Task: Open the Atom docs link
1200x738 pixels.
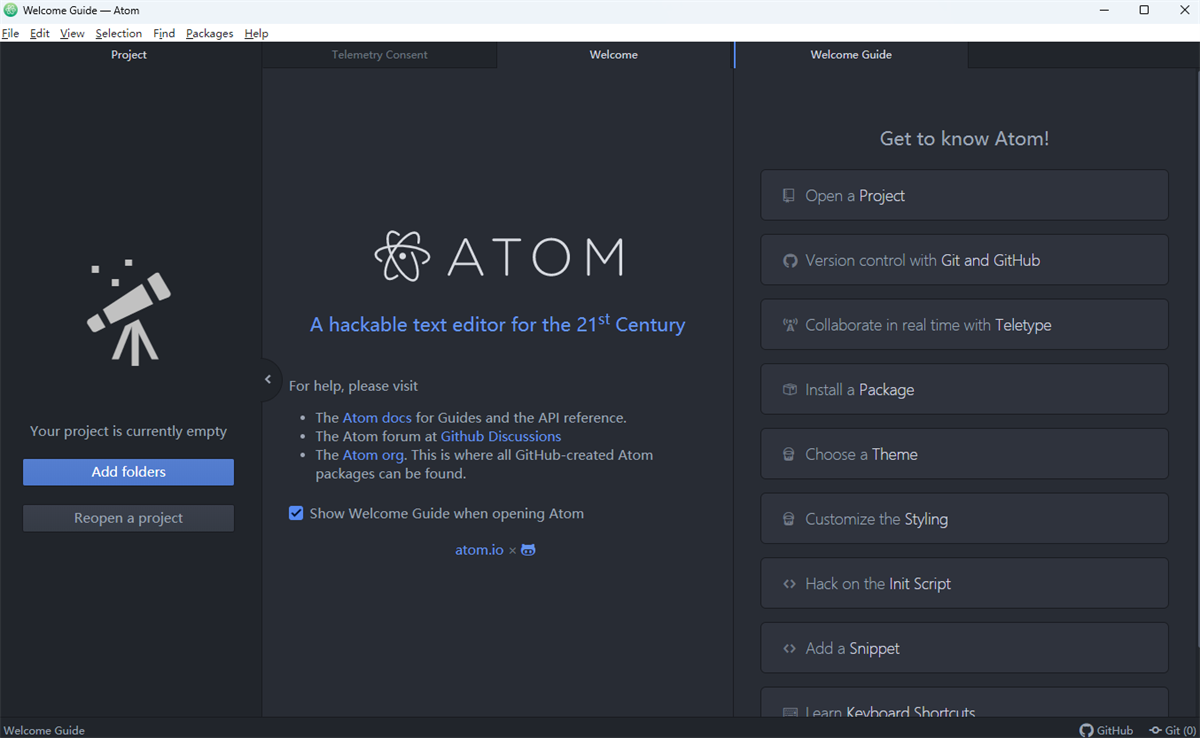Action: 377,417
